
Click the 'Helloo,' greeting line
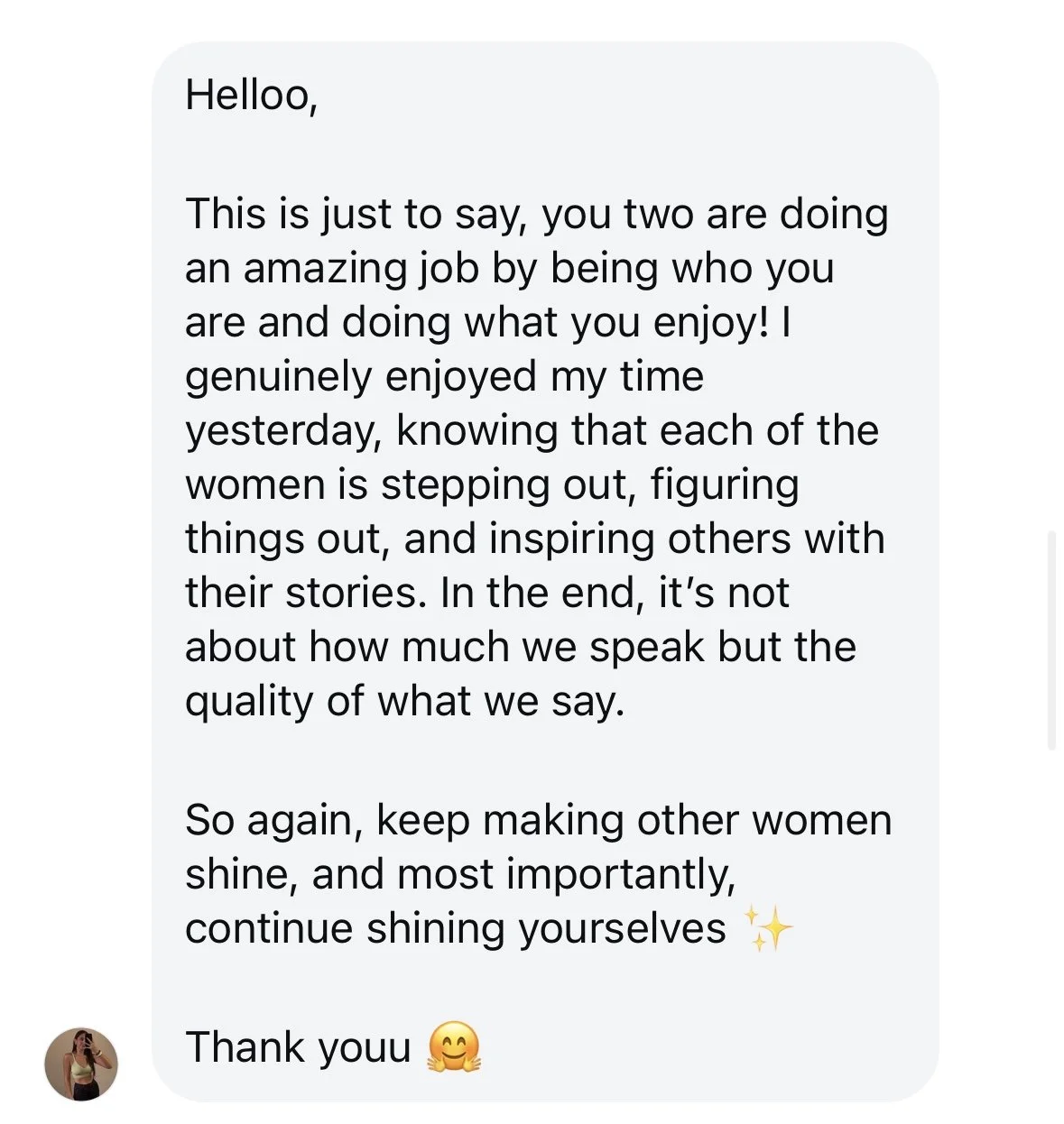click(251, 96)
